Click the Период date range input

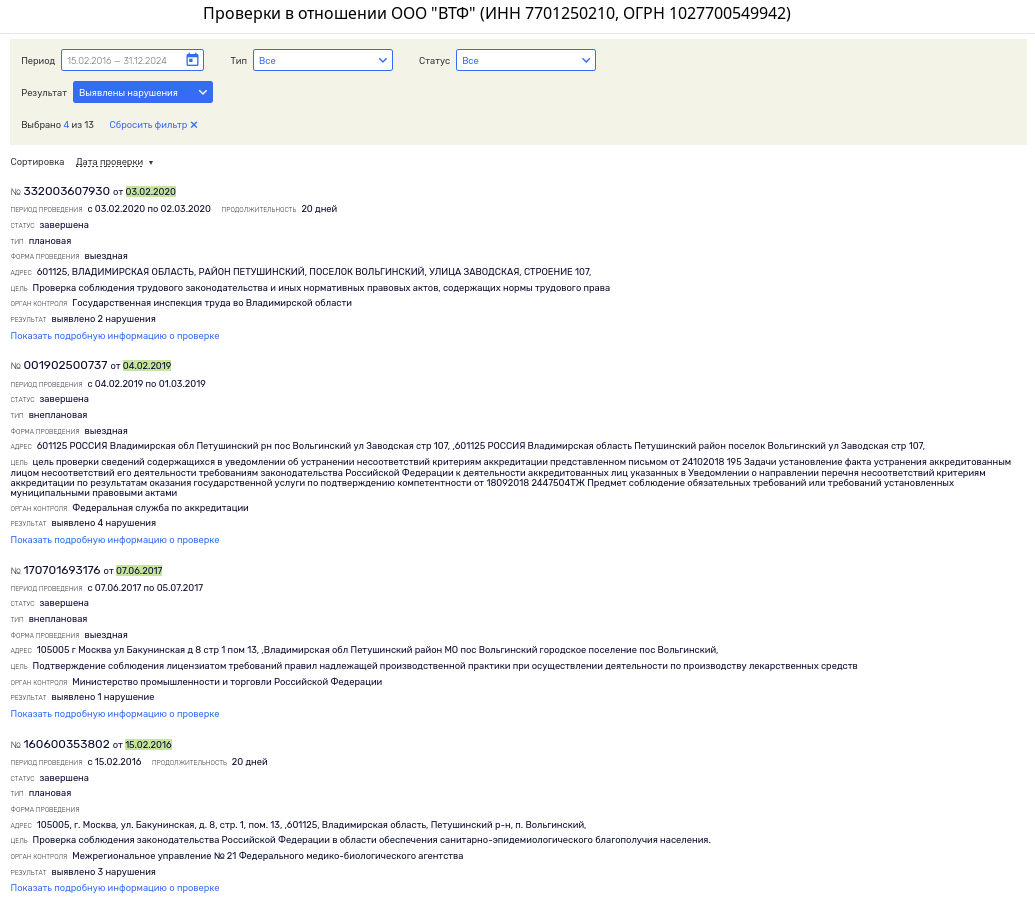coord(123,60)
